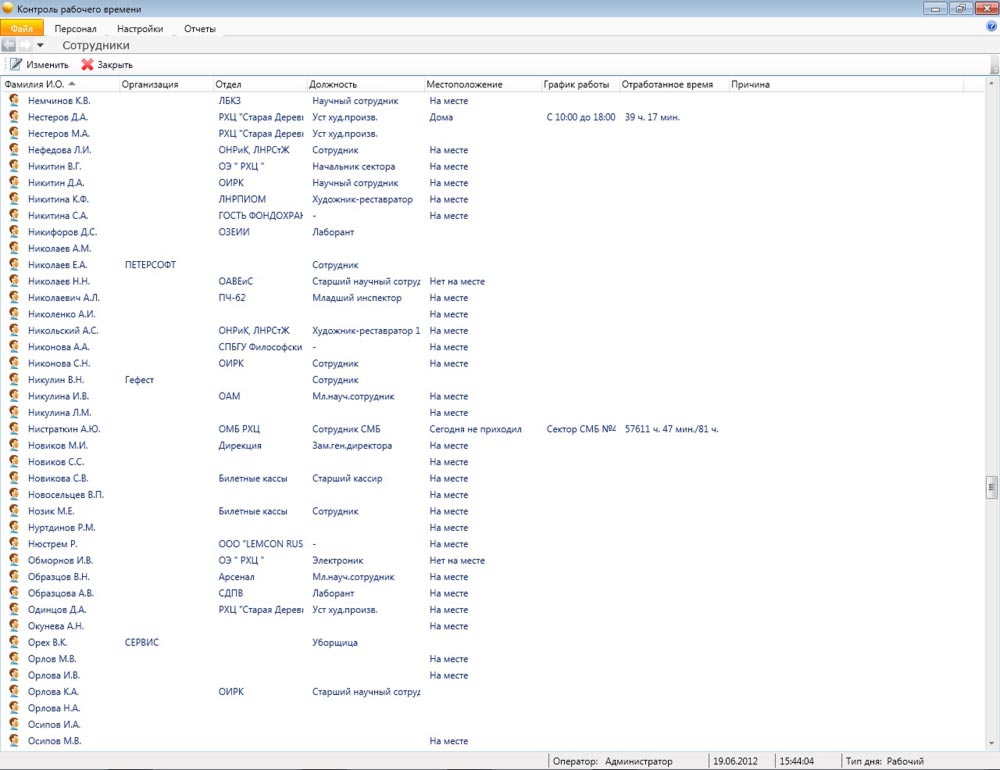Open the navigation history dropdown arrow
The image size is (1000, 770).
40,45
